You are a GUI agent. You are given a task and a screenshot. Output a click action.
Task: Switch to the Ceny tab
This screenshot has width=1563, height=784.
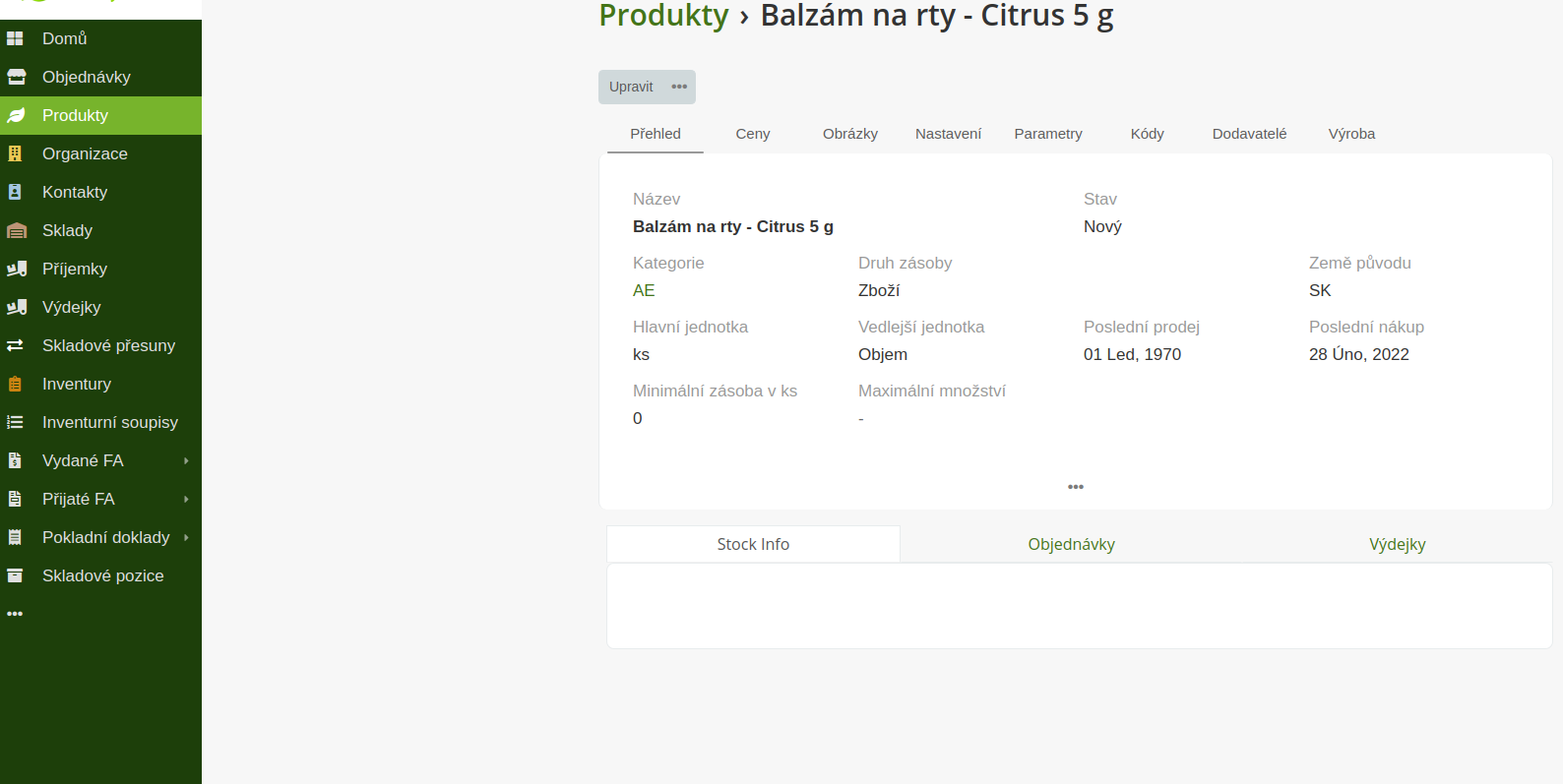[753, 134]
